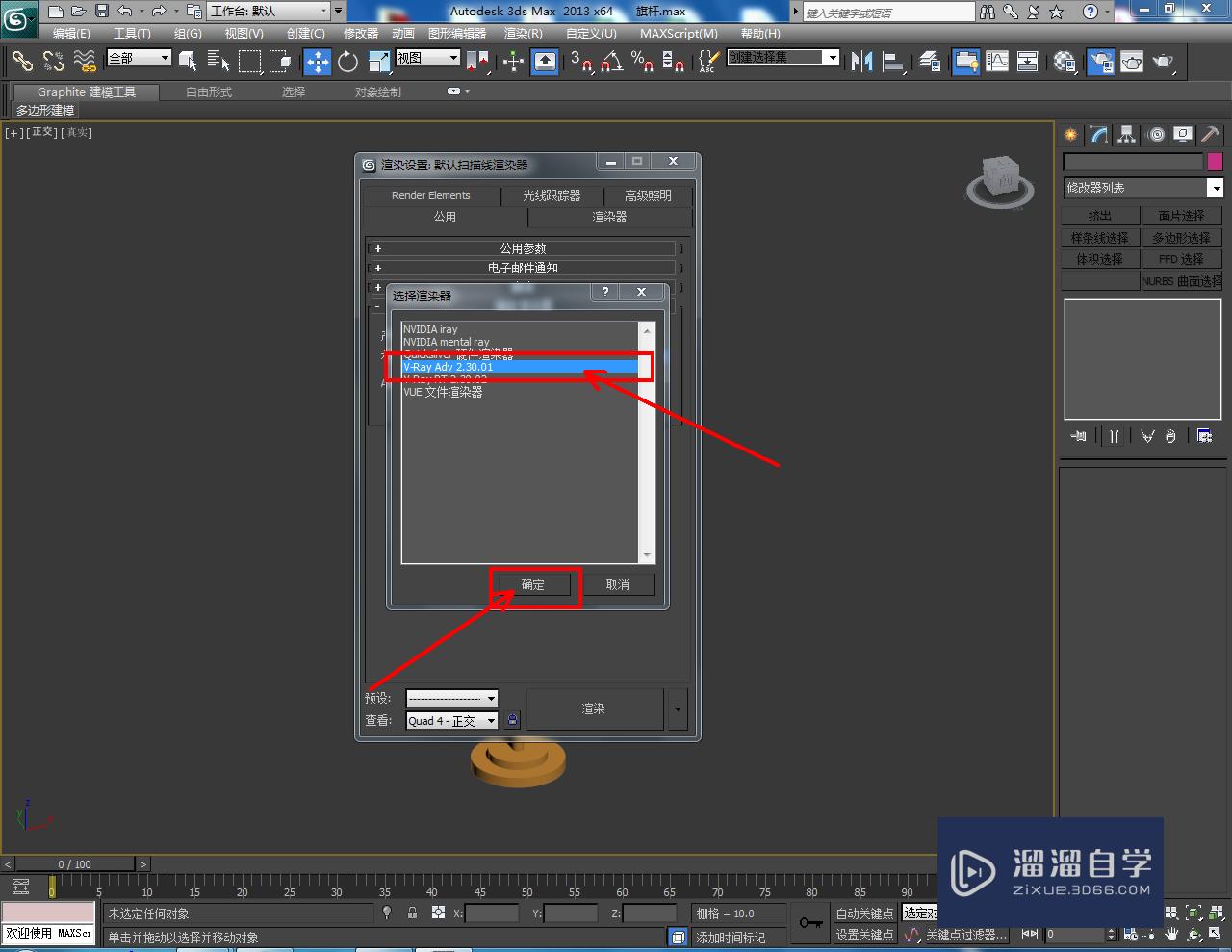The height and width of the screenshot is (952, 1232).
Task: Expand the '电子邮件通知' rollout
Action: point(524,268)
